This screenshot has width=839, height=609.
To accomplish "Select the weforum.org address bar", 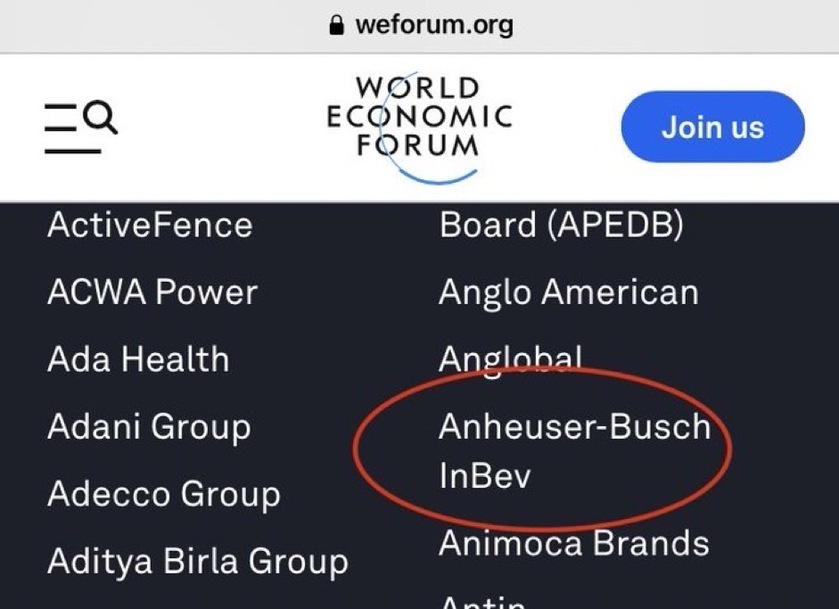I will point(420,26).
